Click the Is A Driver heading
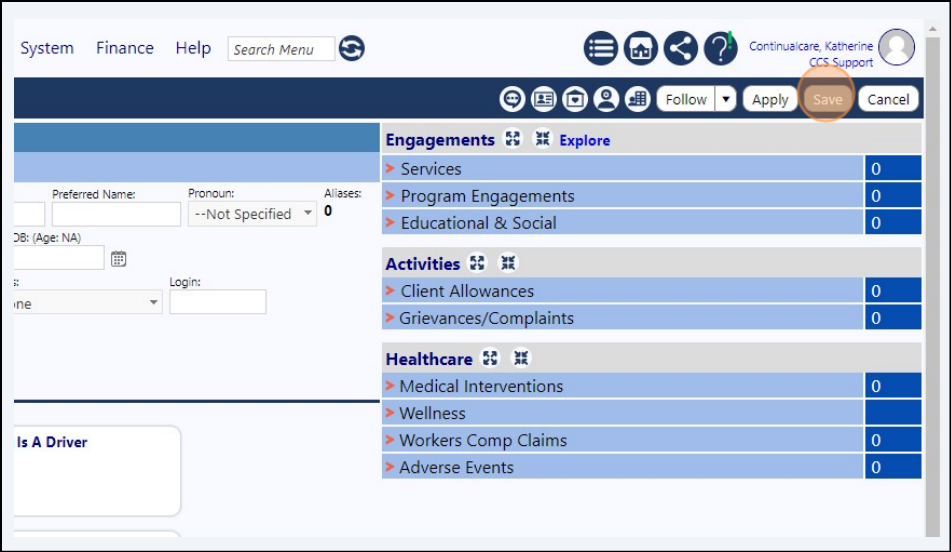This screenshot has width=951, height=552. click(52, 442)
